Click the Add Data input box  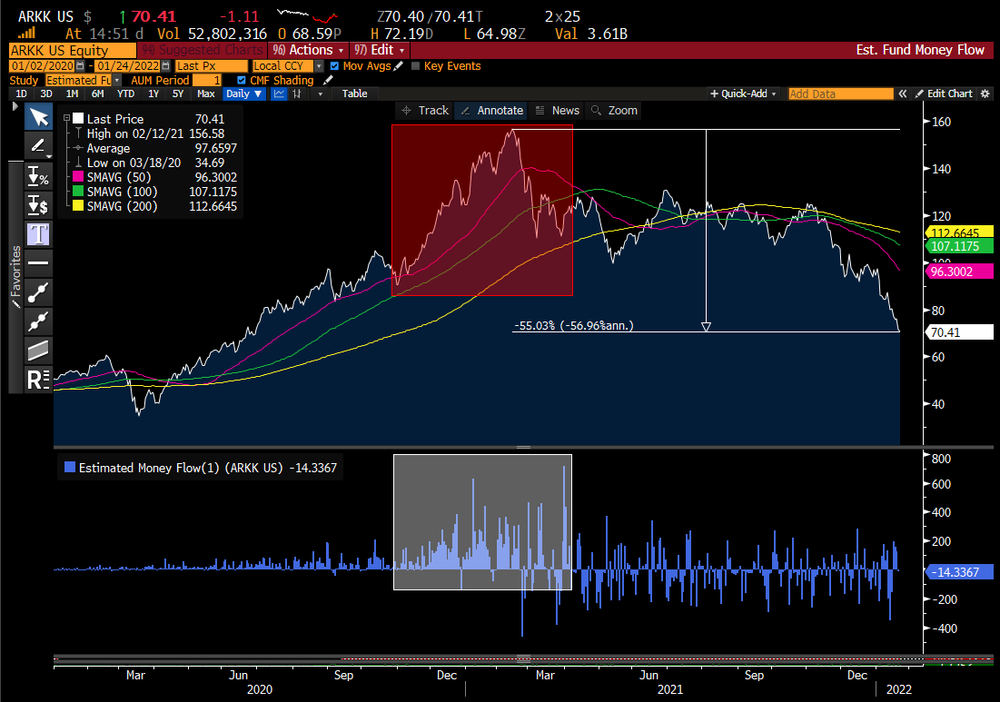pyautogui.click(x=841, y=94)
